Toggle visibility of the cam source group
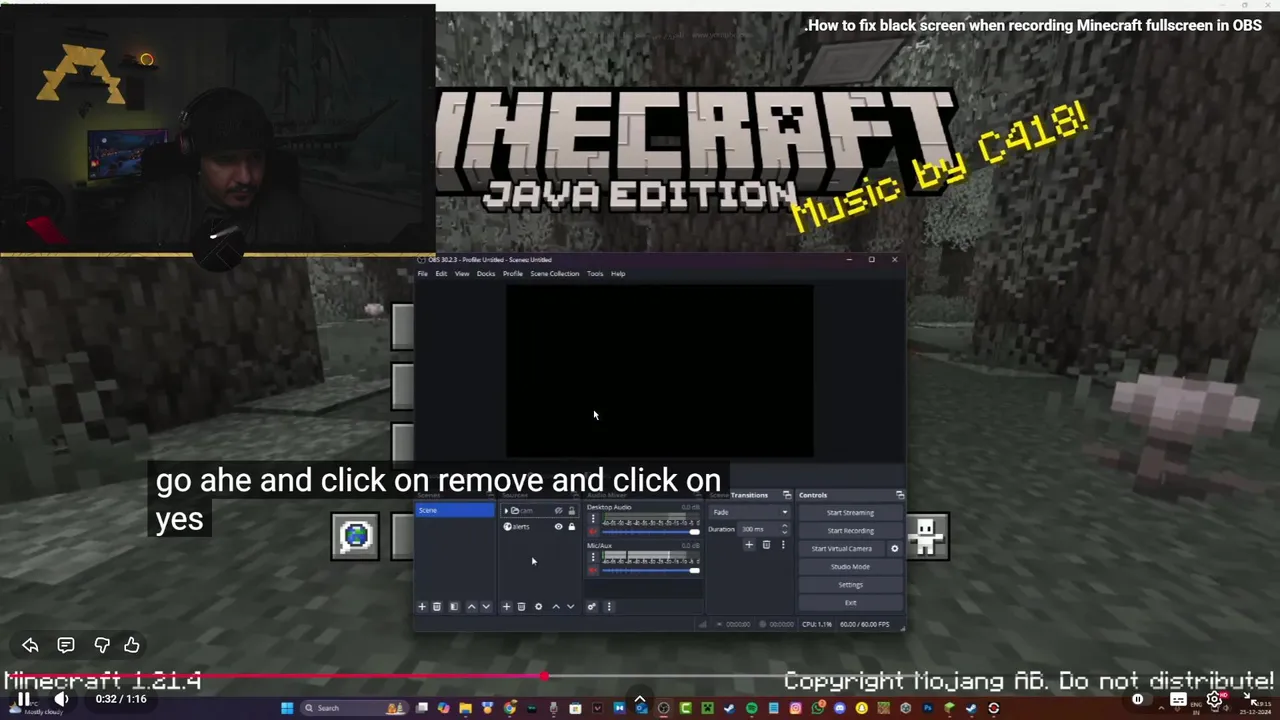The width and height of the screenshot is (1280, 720). tap(559, 511)
